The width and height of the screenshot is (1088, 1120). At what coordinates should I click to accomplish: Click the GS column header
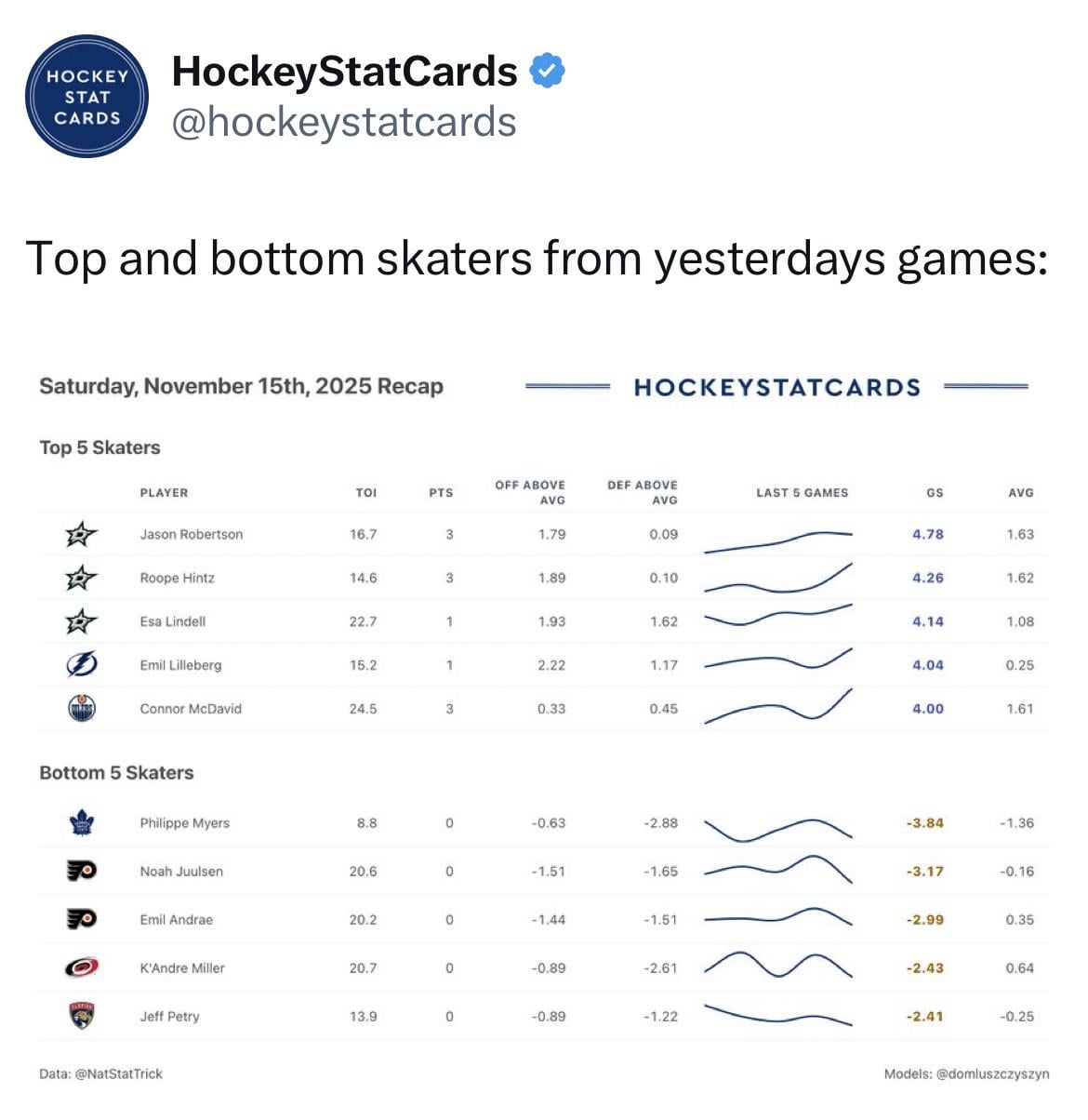[935, 493]
